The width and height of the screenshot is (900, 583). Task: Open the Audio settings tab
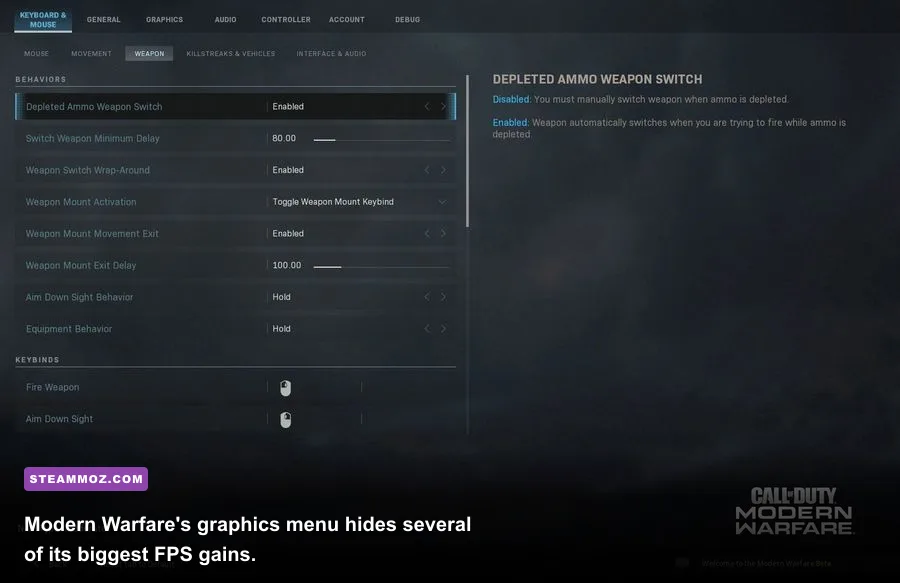click(226, 20)
